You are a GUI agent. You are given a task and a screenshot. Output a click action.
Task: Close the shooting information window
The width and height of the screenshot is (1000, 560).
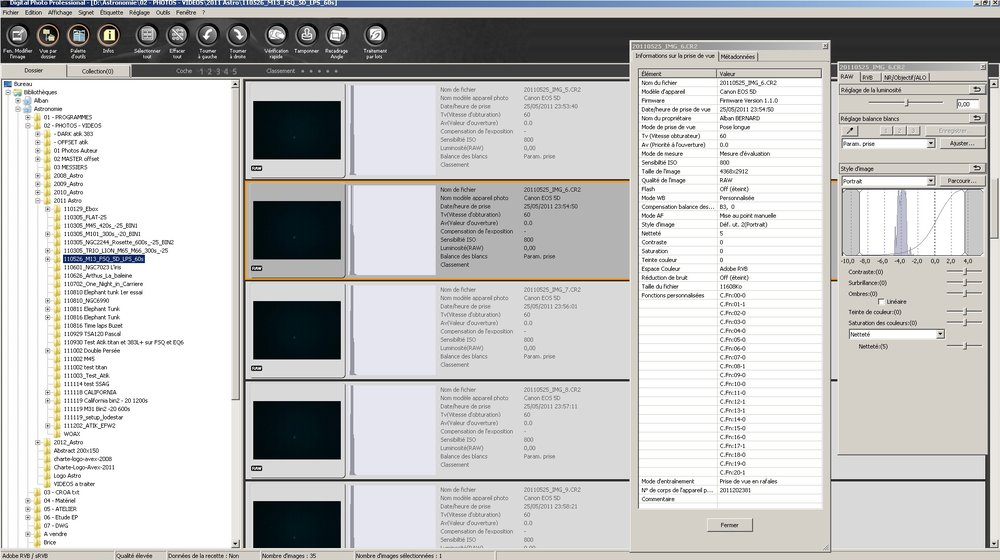[x=825, y=46]
